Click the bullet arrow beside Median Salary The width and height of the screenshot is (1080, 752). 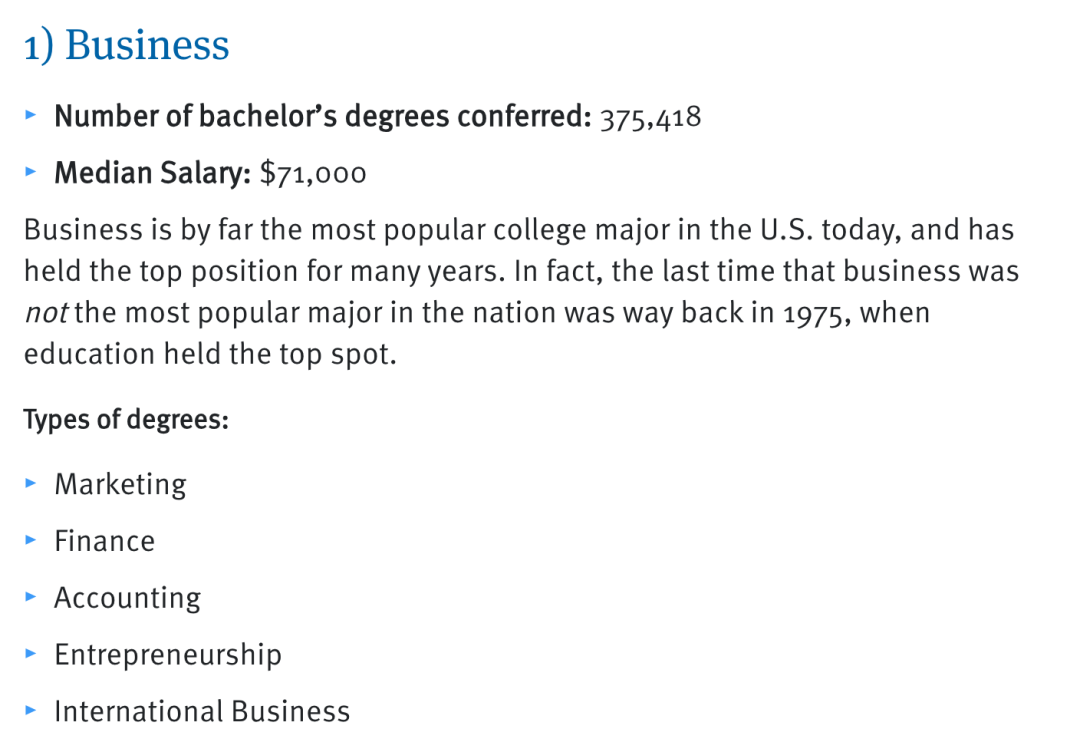pos(31,173)
